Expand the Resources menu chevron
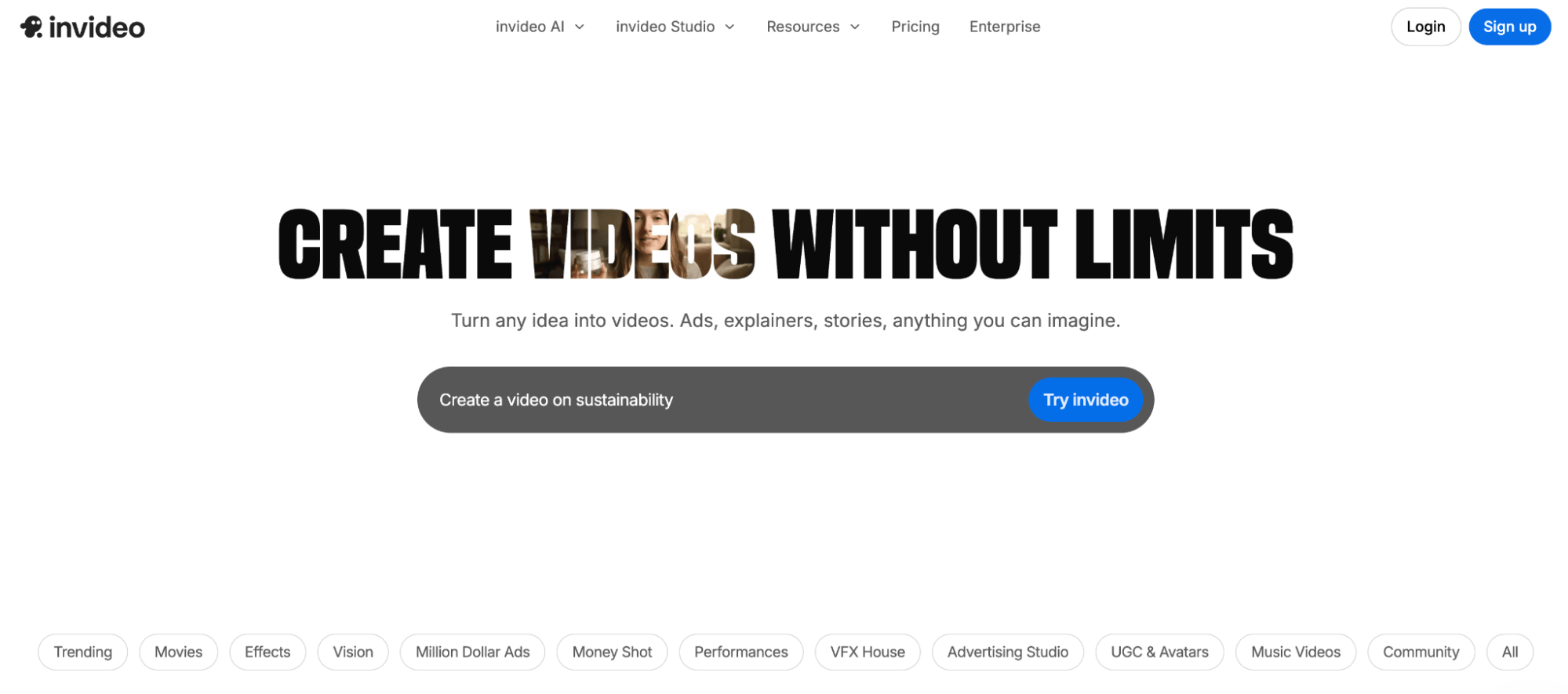Viewport: 1568px width, 694px height. click(855, 27)
